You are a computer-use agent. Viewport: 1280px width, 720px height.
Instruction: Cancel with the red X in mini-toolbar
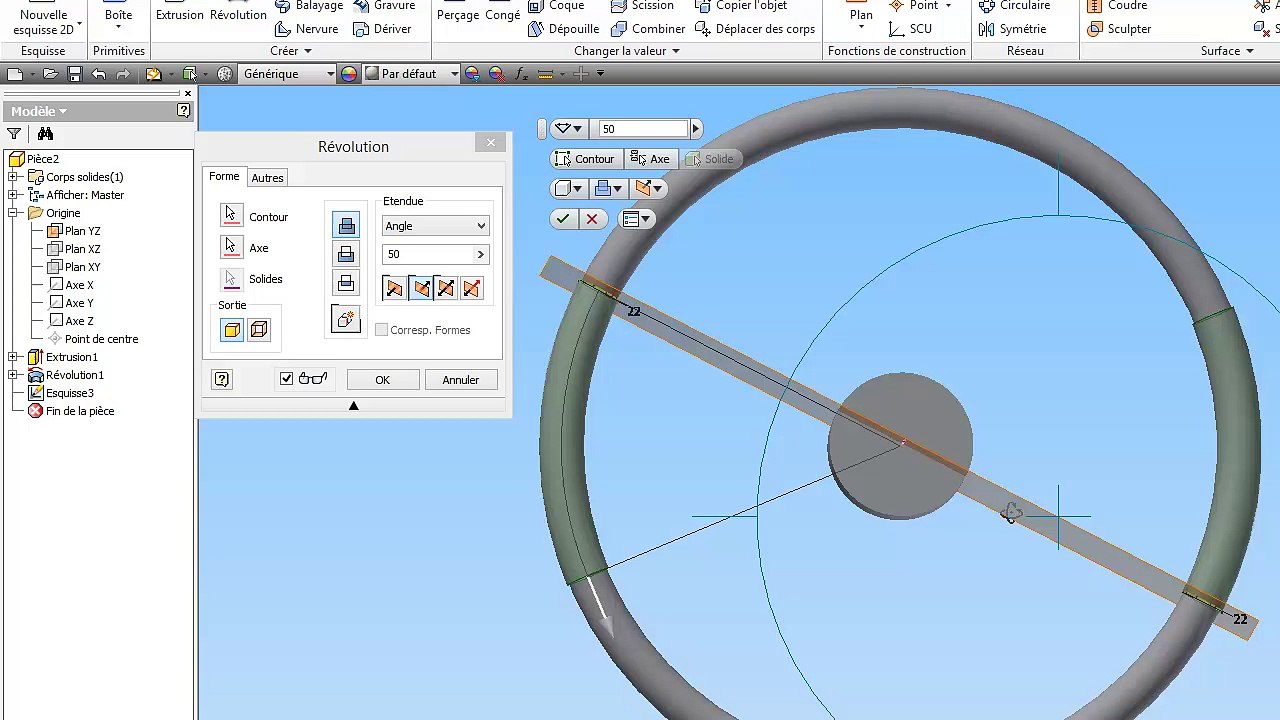tap(592, 219)
